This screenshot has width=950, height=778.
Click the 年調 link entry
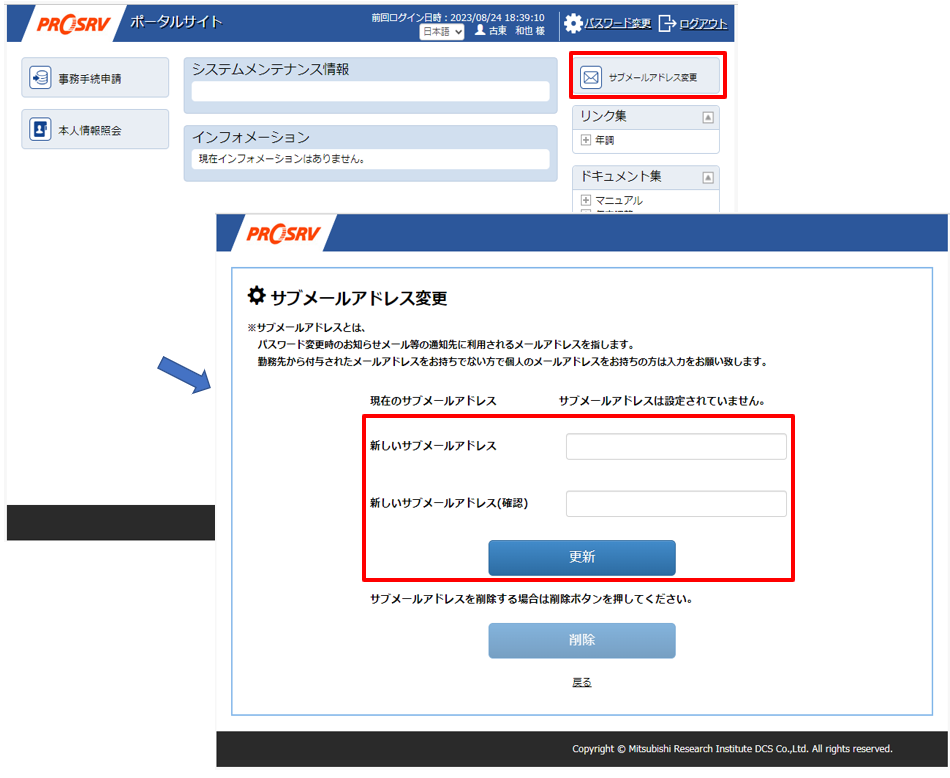coord(605,140)
